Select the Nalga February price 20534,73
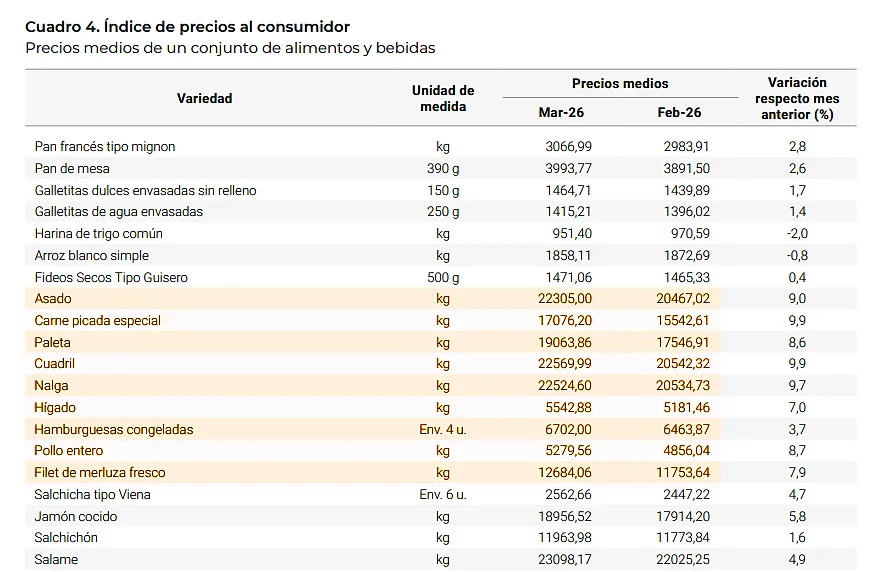Viewport: 880px width, 572px height. (x=684, y=386)
